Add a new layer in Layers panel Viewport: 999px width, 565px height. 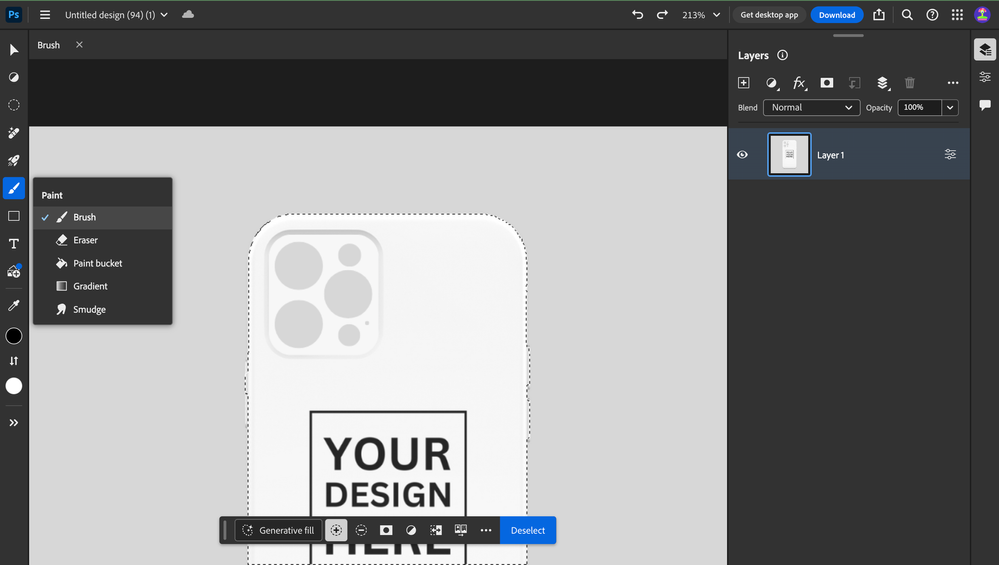(743, 83)
